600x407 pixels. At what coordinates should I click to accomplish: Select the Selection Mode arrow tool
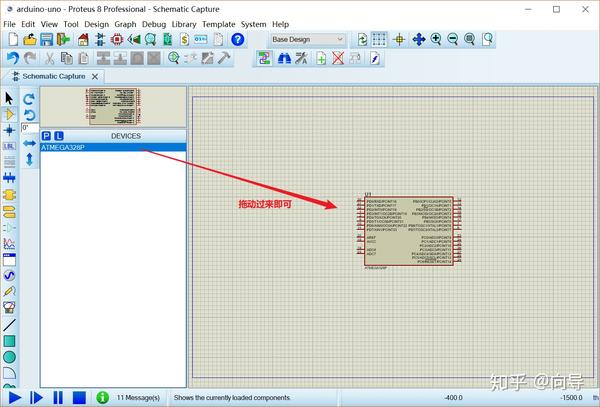[x=9, y=98]
